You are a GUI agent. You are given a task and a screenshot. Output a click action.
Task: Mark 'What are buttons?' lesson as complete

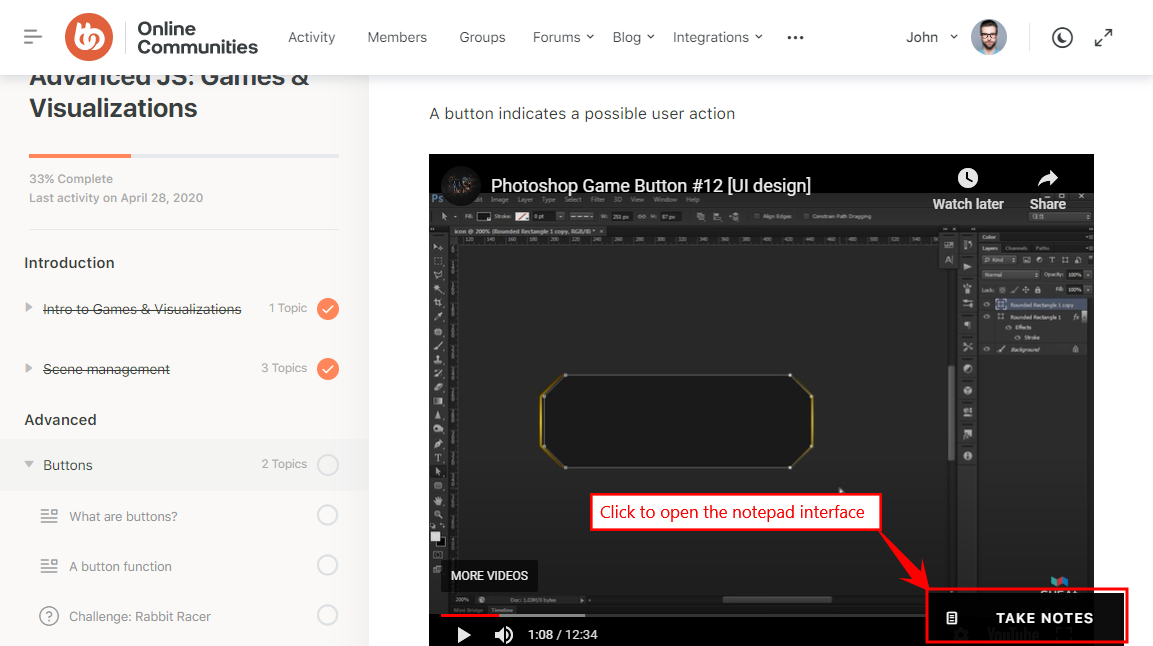pos(327,514)
